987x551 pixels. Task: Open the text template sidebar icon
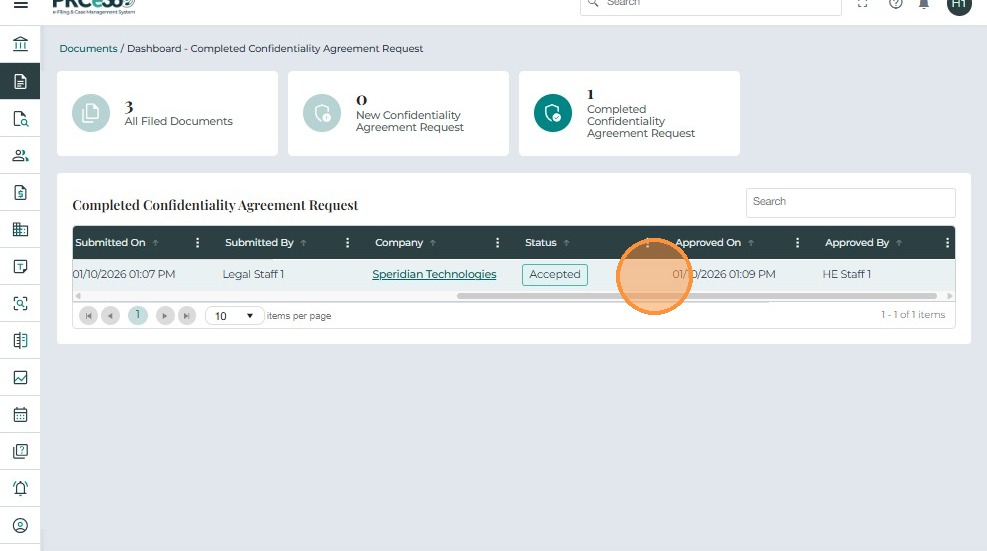pos(20,266)
